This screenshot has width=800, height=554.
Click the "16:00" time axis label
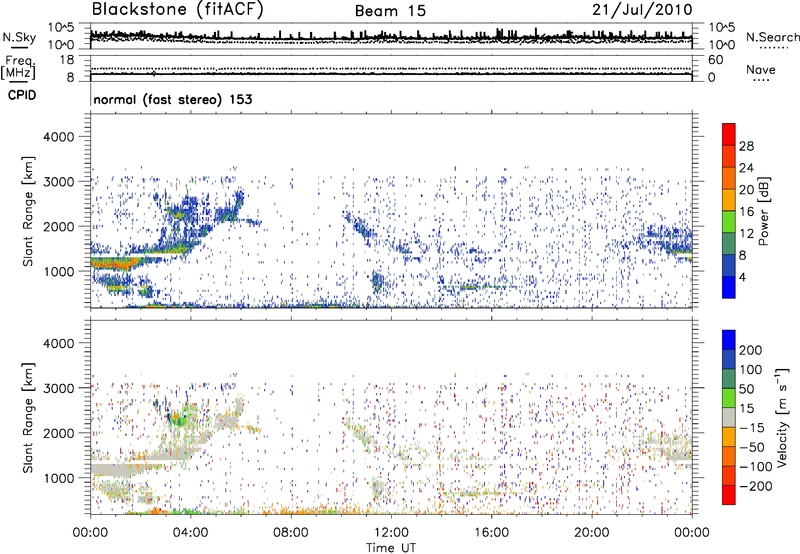tap(491, 533)
